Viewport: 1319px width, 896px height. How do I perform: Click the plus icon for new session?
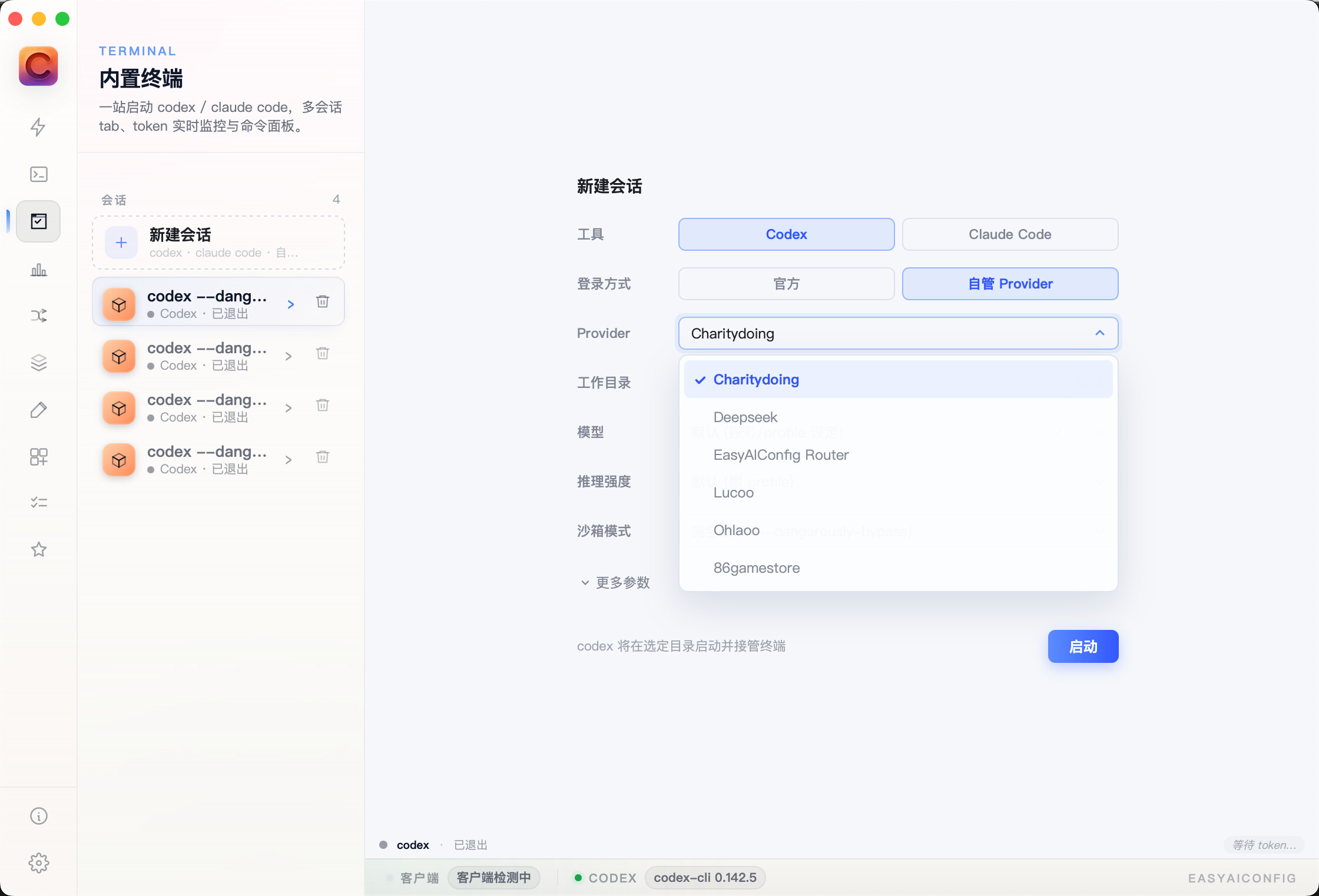point(121,243)
